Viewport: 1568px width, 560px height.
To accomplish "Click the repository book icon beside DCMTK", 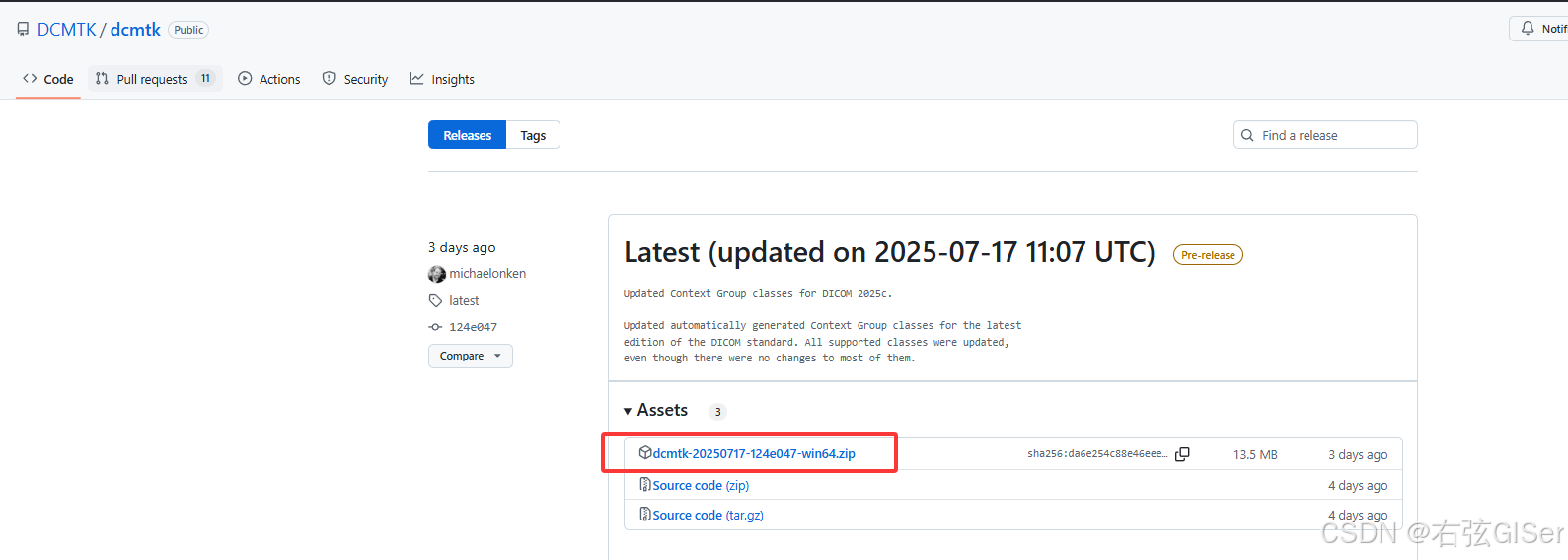I will [23, 30].
